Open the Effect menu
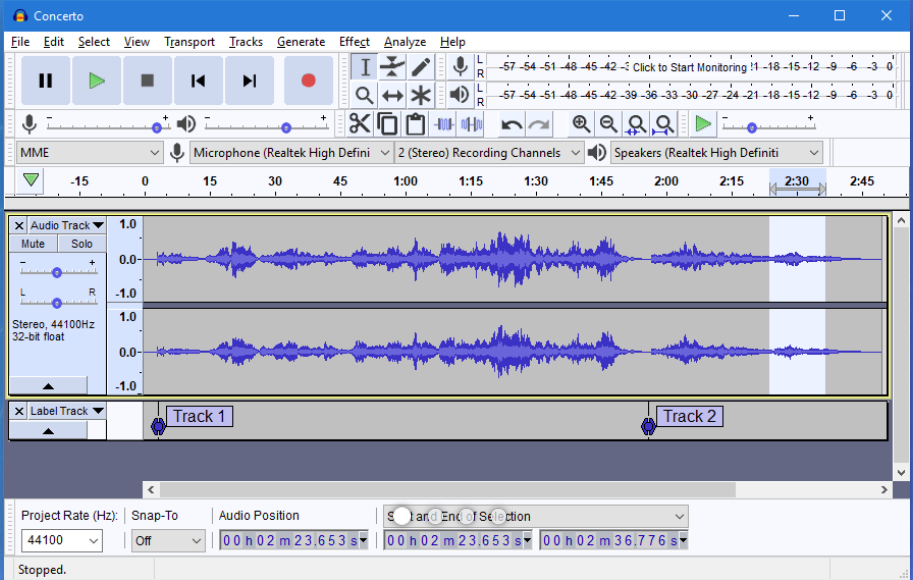The image size is (913, 580). tap(354, 42)
